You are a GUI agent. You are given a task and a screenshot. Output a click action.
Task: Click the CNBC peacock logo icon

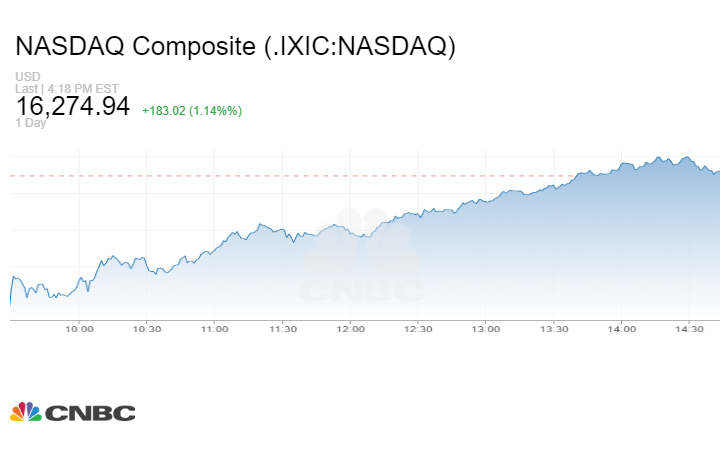click(x=25, y=411)
